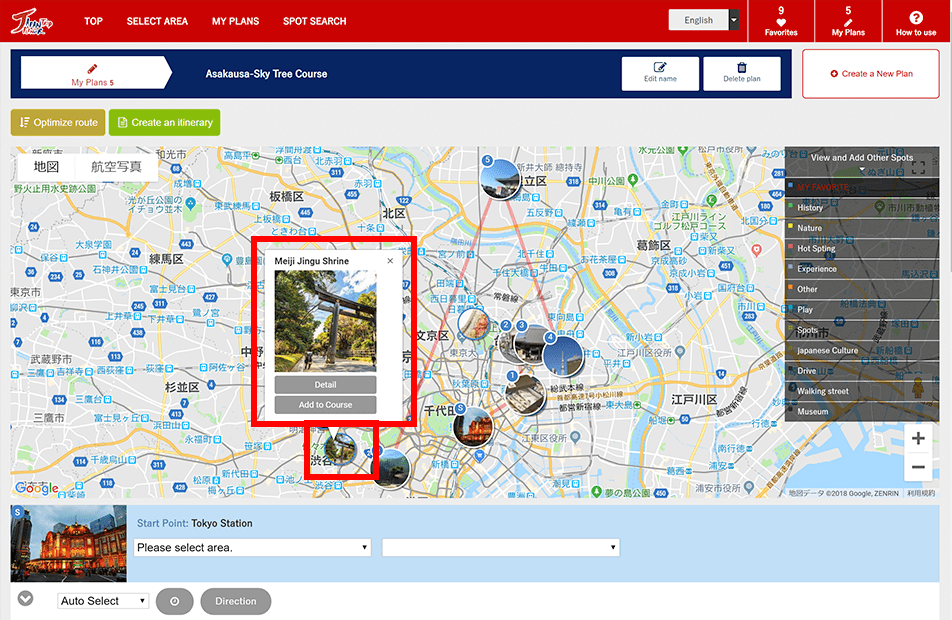Switch map to 地図 view
The width and height of the screenshot is (952, 620).
coord(46,167)
